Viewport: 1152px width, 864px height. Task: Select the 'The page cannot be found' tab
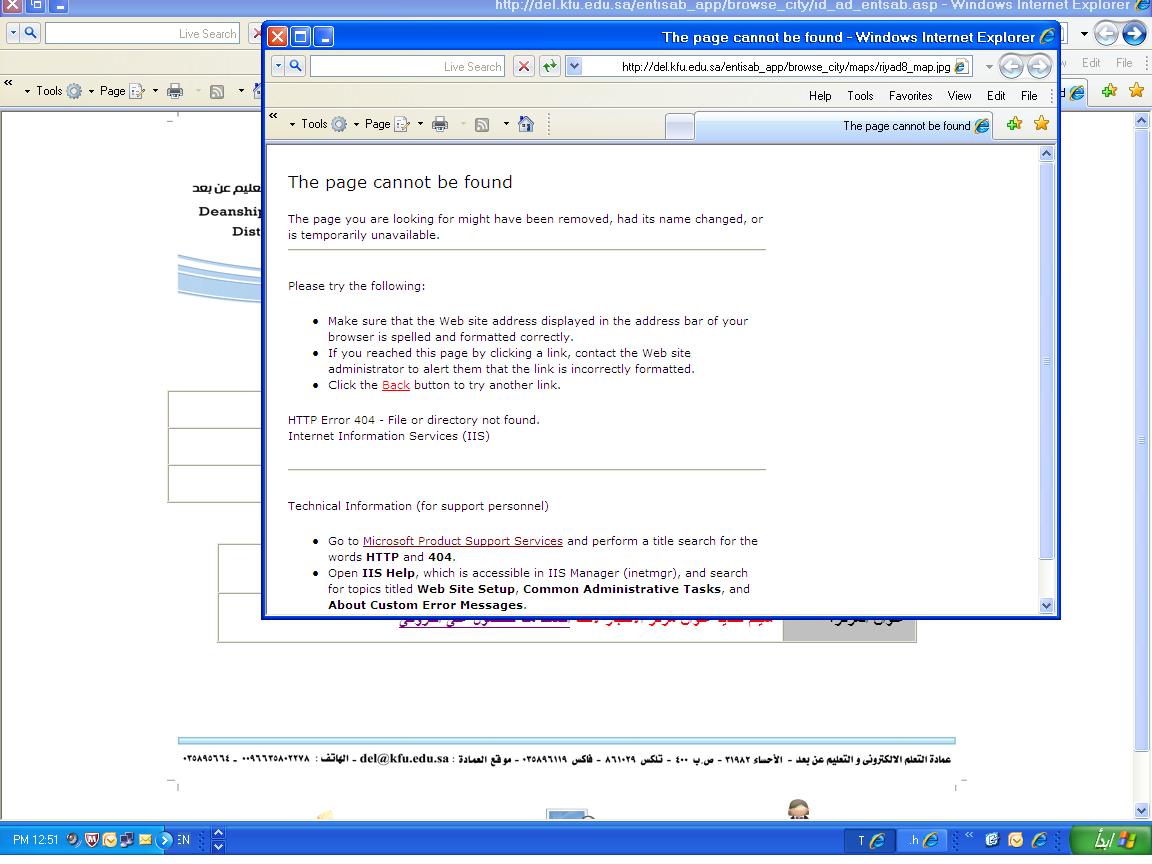pyautogui.click(x=843, y=126)
